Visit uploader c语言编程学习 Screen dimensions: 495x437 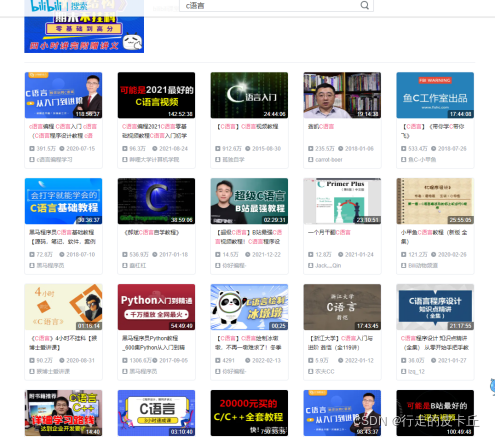coord(54,160)
